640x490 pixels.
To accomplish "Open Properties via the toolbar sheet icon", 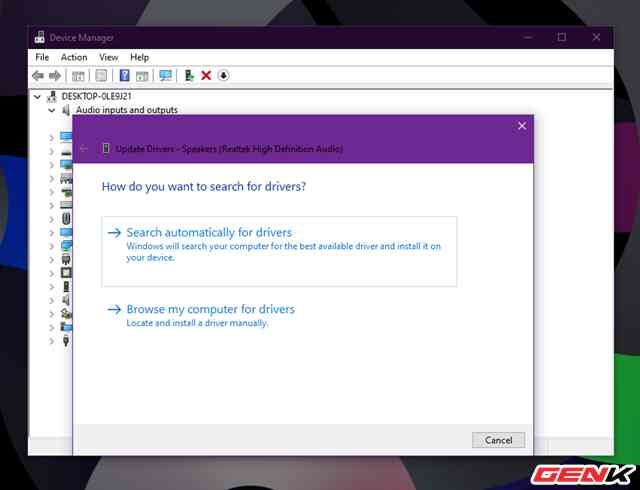I will pyautogui.click(x=101, y=76).
